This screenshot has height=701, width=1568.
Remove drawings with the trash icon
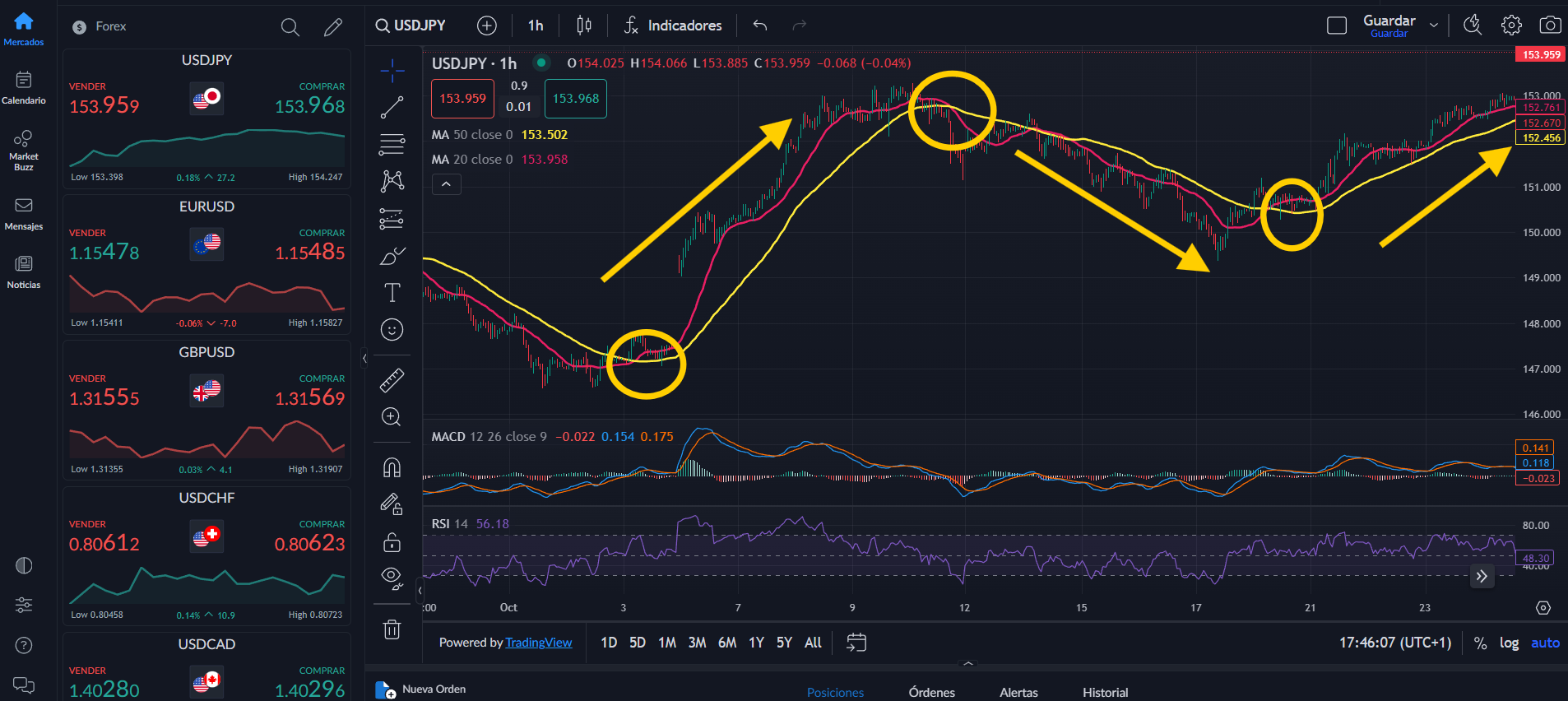click(x=392, y=629)
